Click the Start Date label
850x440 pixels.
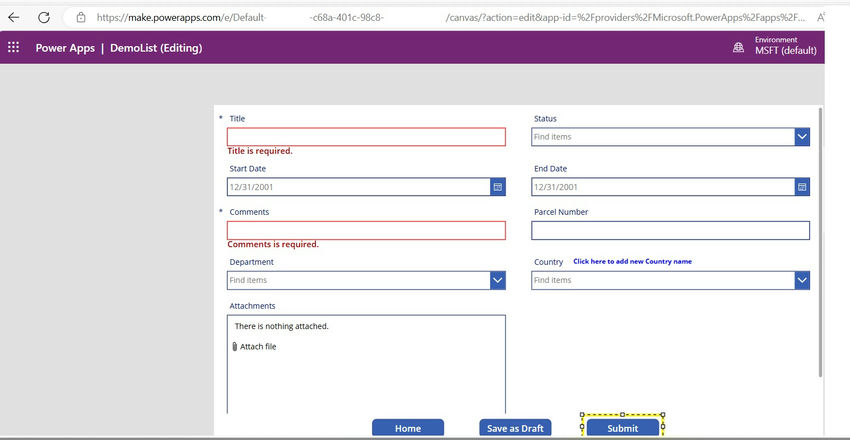tap(248, 169)
